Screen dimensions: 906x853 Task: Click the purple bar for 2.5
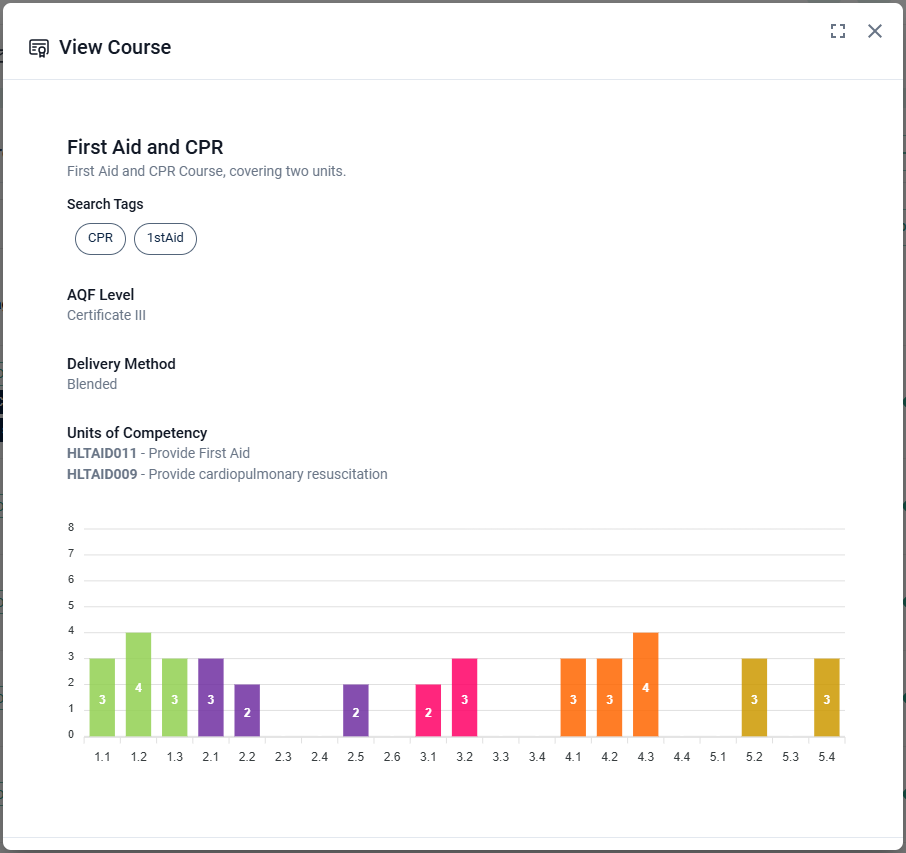pyautogui.click(x=356, y=710)
